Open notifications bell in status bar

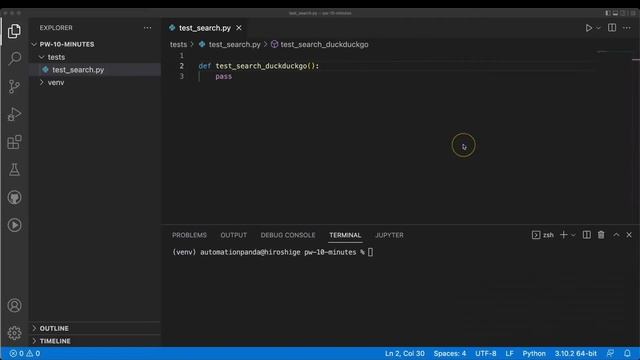point(627,353)
